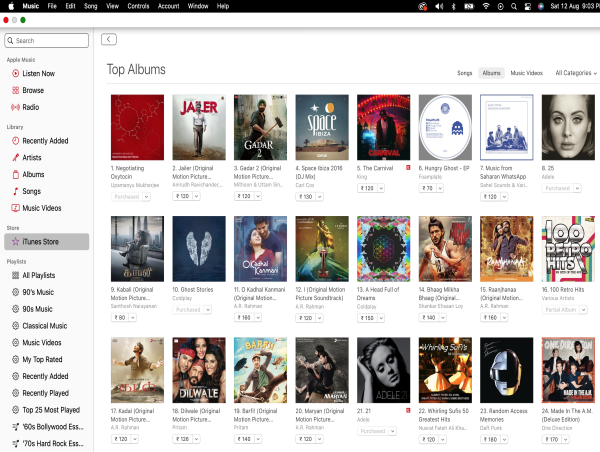Open the Song menu
Image resolution: width=600 pixels, height=452 pixels.
(x=91, y=6)
